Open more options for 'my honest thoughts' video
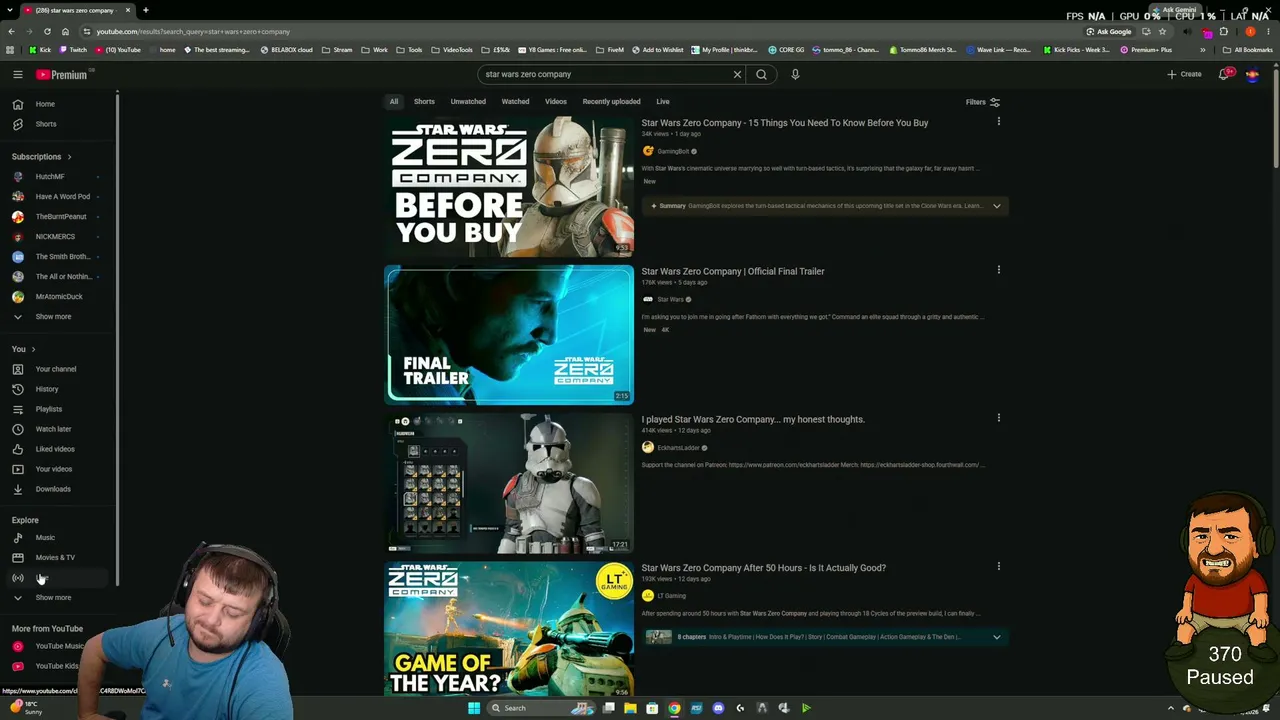This screenshot has width=1280, height=720. (x=998, y=418)
